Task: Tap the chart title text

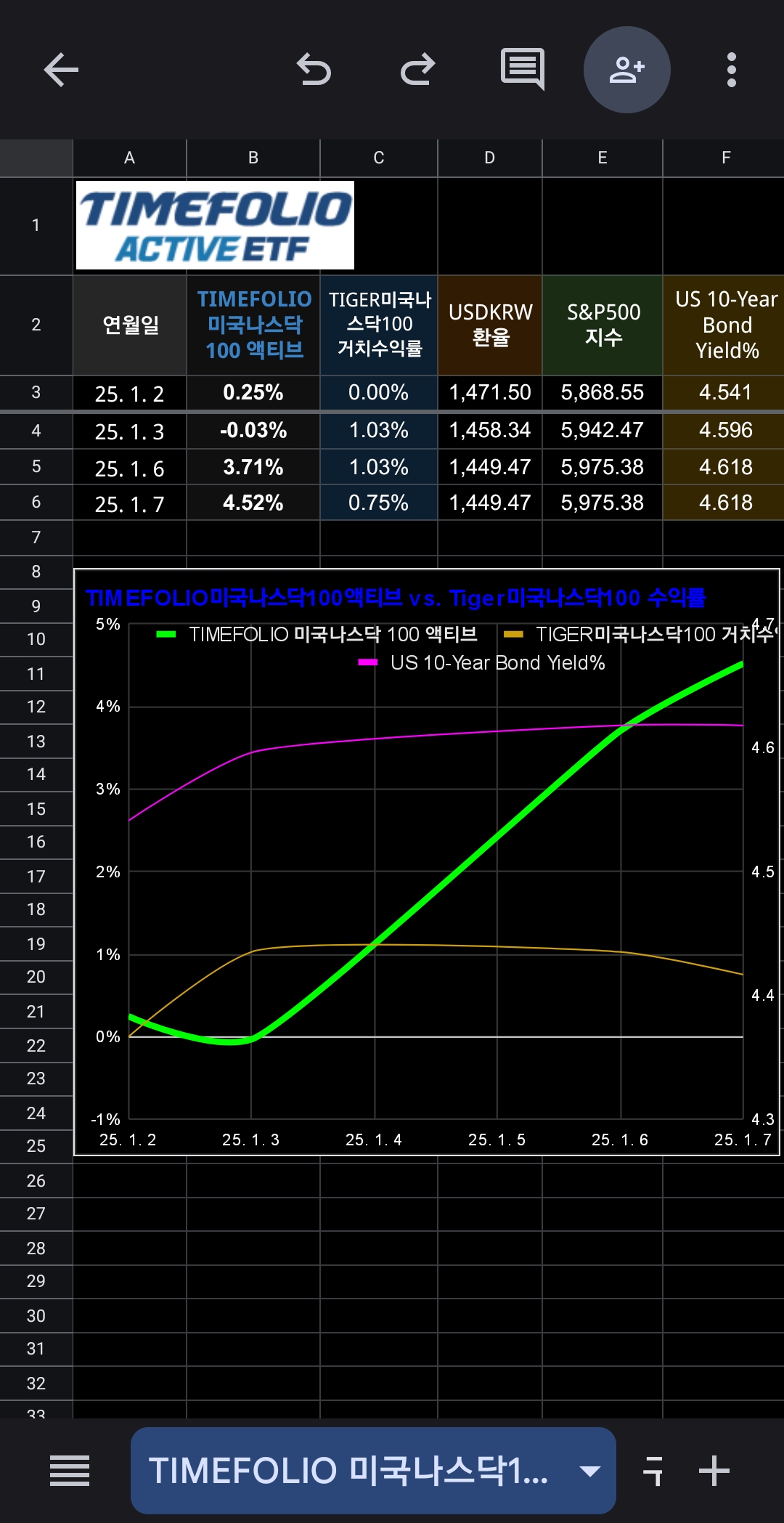Action: [396, 598]
